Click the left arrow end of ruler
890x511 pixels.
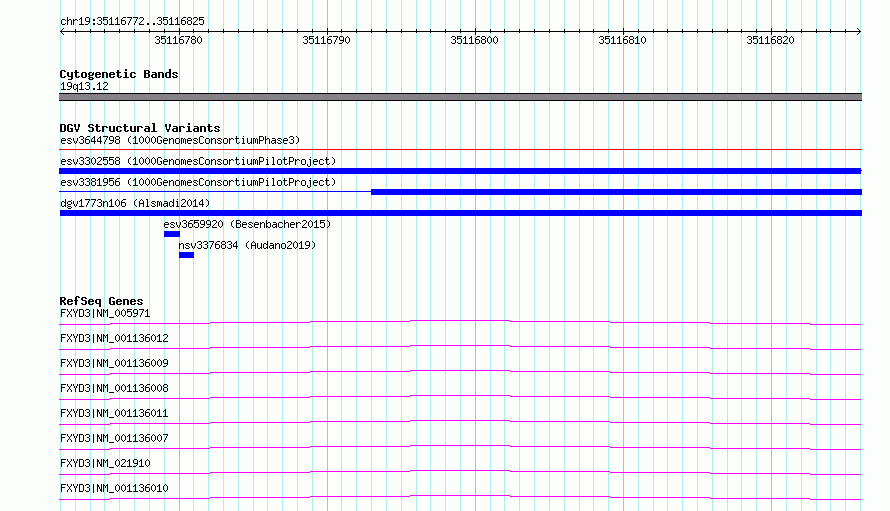pos(62,31)
